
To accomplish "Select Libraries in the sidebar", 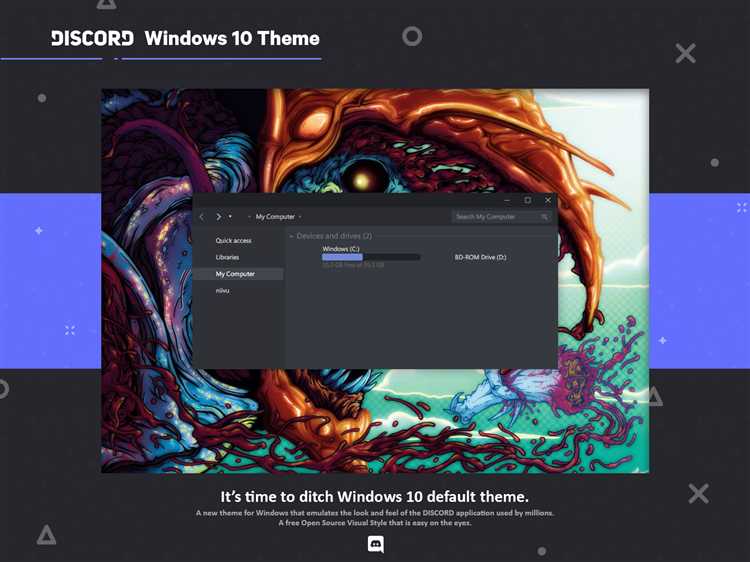I will pos(227,257).
